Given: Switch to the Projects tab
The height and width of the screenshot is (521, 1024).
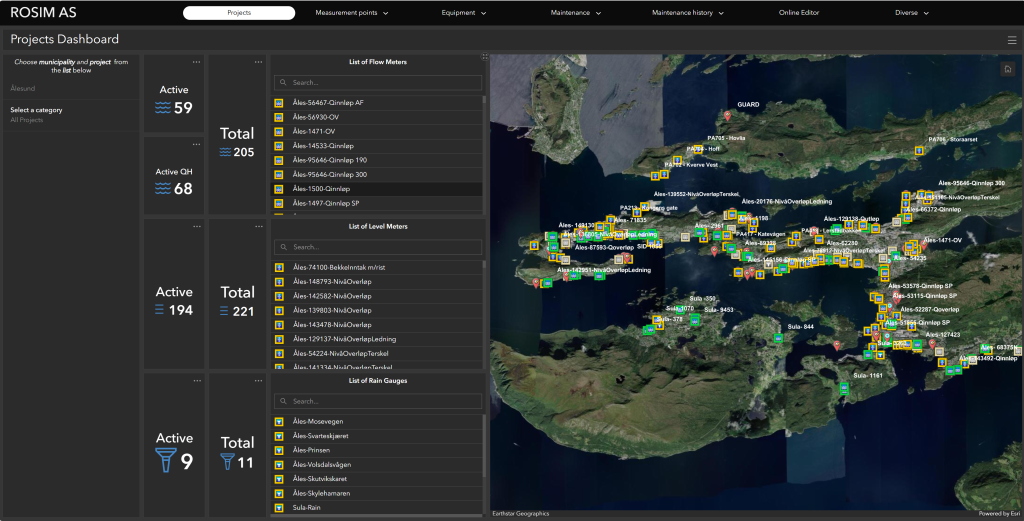Looking at the screenshot, I should (239, 13).
